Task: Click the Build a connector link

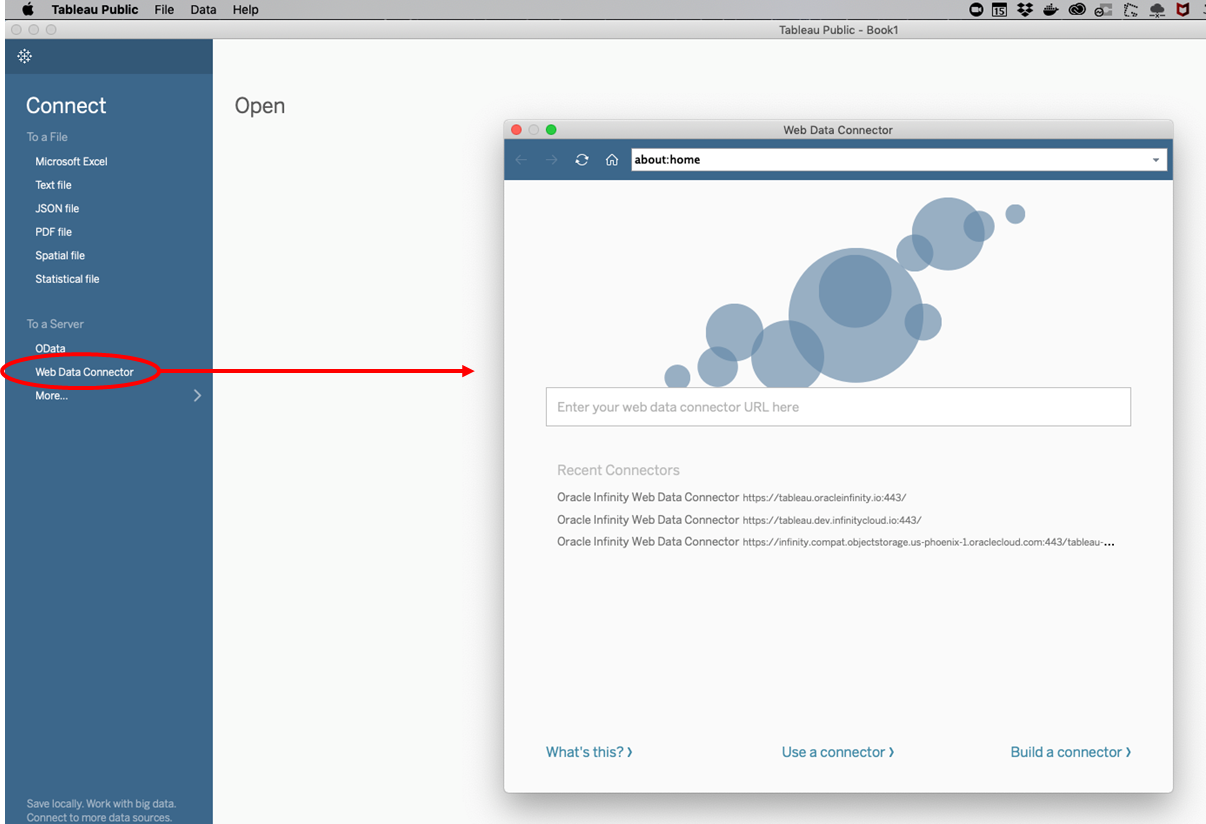Action: point(1071,752)
